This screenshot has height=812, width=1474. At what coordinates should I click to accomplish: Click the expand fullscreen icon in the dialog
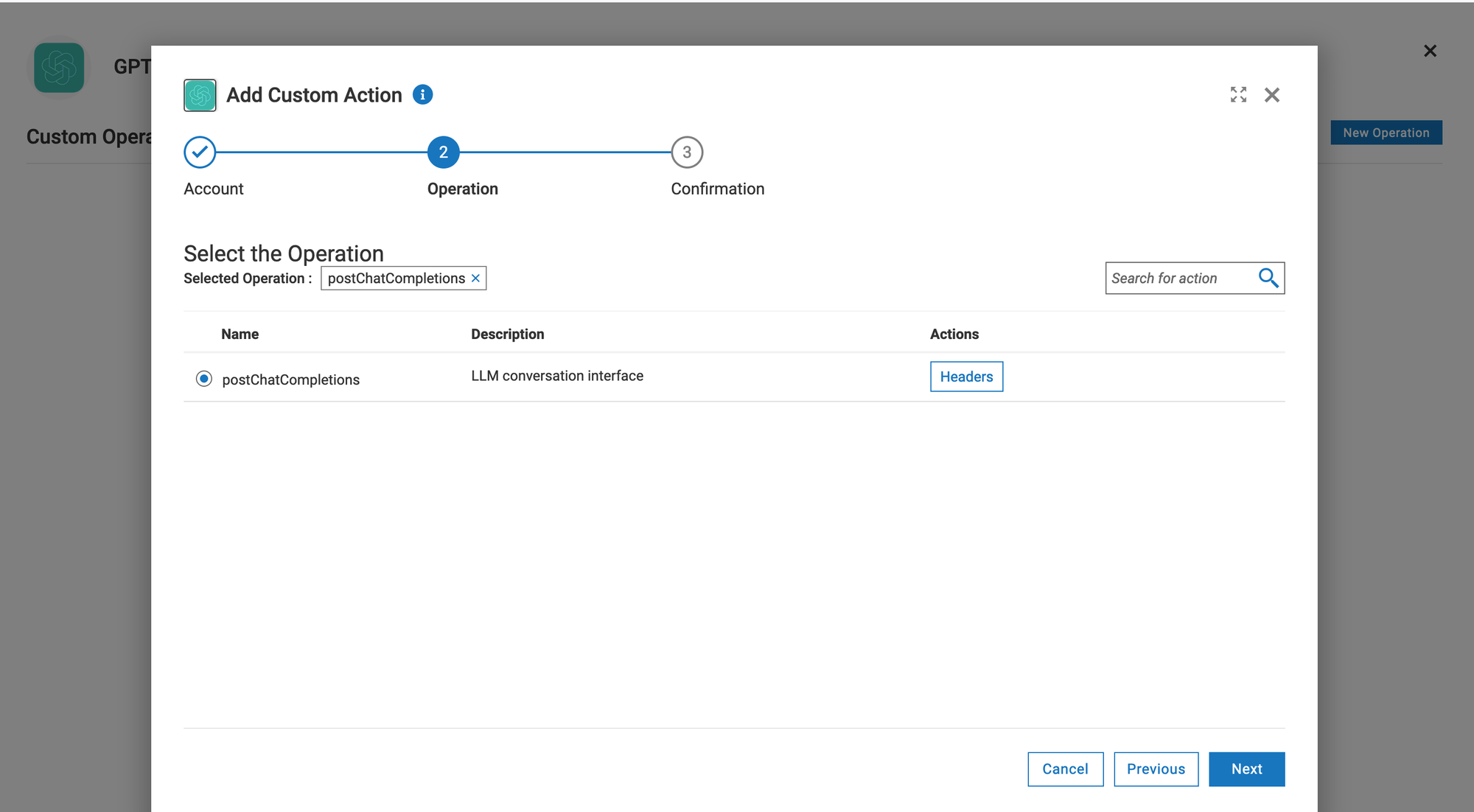coord(1238,94)
